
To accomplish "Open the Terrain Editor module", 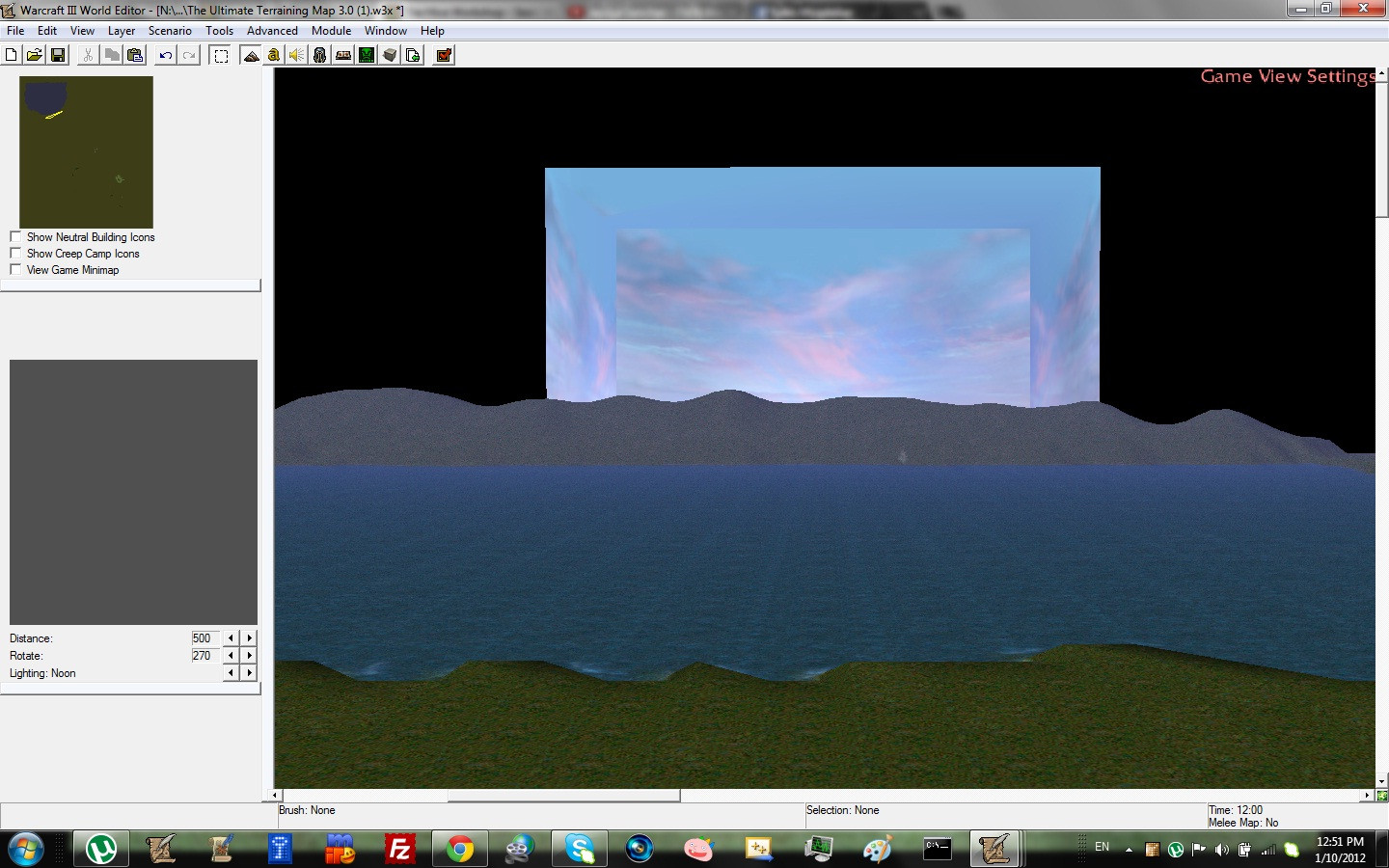I will tap(251, 55).
